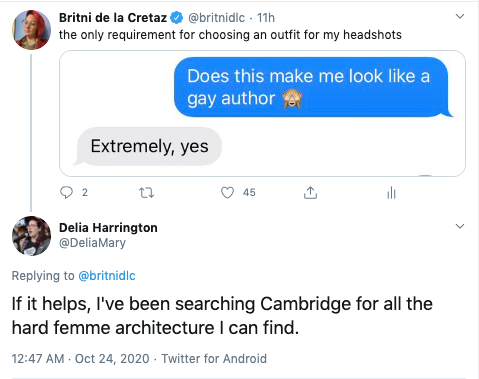Click @britnidlc in Replying to line

coord(107,276)
